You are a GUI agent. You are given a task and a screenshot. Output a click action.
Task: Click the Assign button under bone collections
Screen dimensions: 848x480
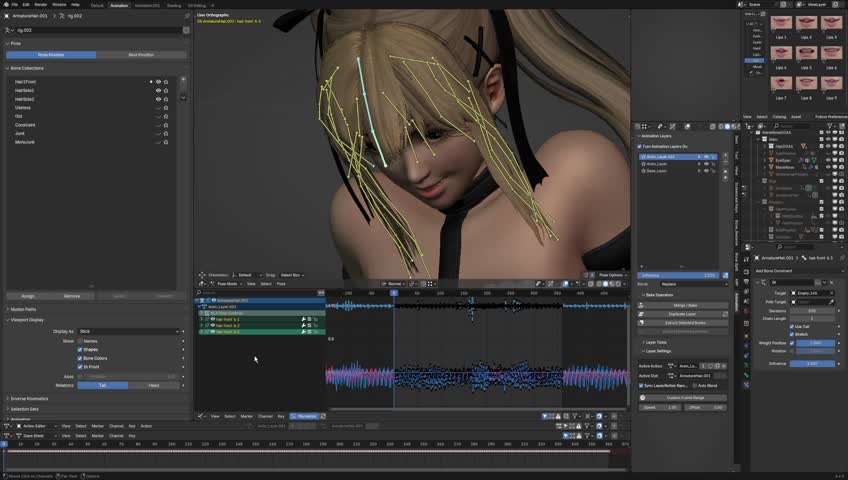click(x=28, y=296)
